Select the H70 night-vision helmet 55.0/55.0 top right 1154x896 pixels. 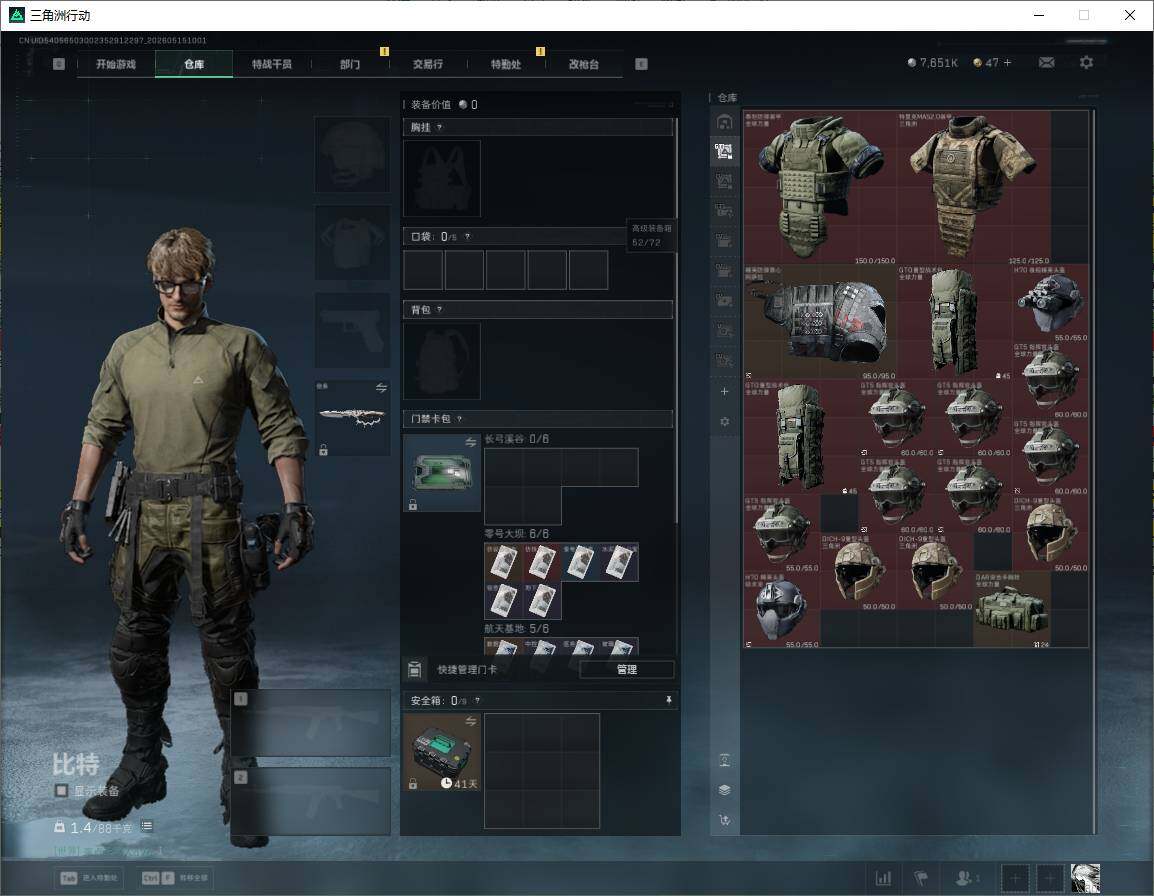(1050, 303)
